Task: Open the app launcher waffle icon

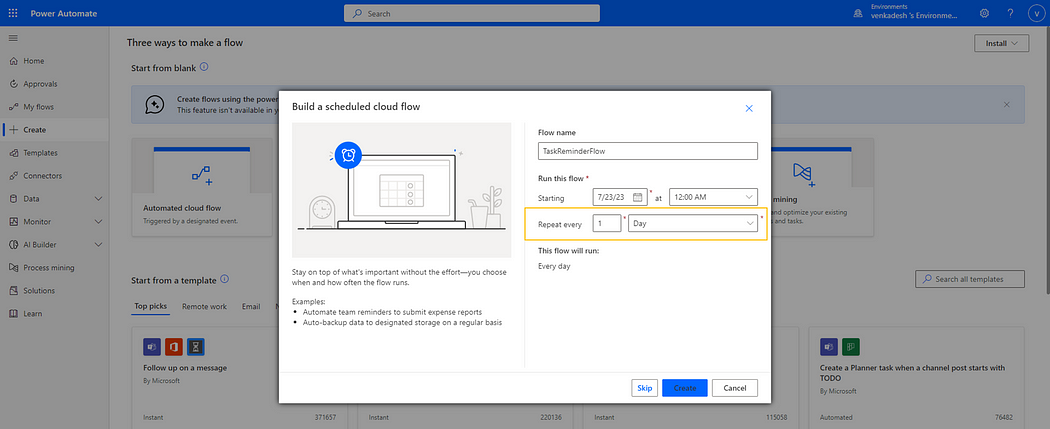Action: [13, 13]
